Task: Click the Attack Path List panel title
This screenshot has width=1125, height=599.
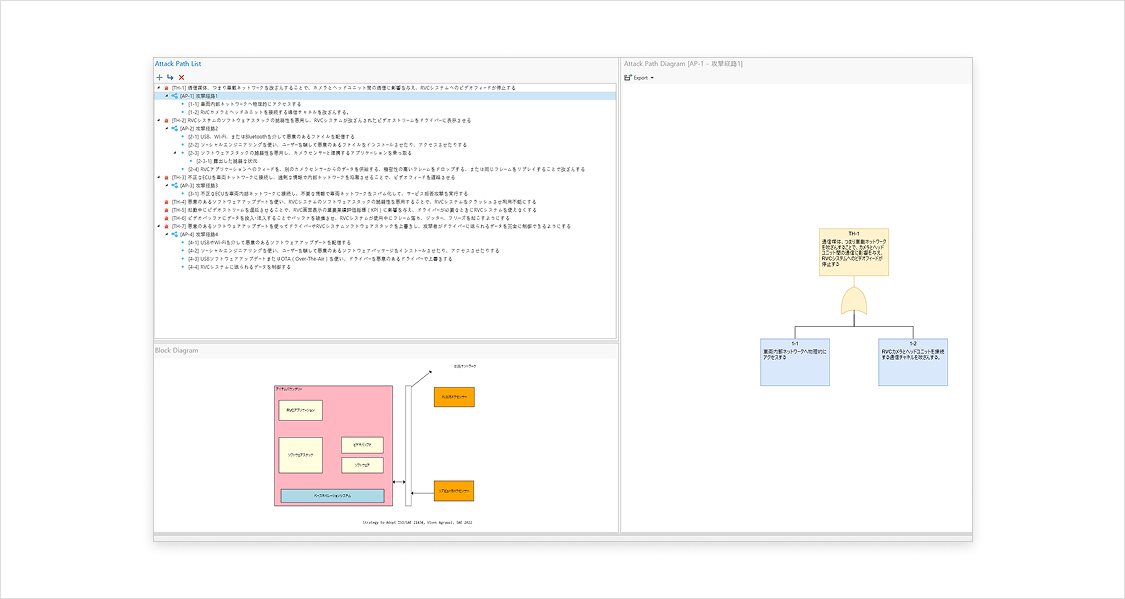Action: click(178, 64)
